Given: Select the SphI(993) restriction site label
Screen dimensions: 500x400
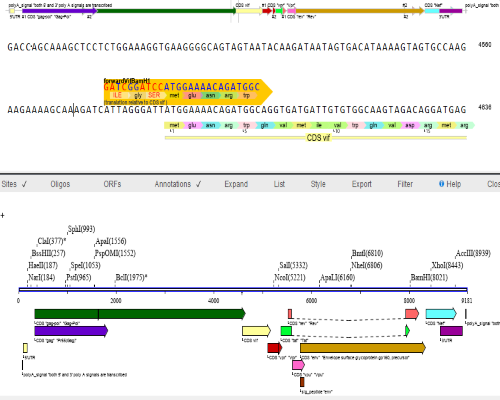Looking at the screenshot, I should pos(81,229).
